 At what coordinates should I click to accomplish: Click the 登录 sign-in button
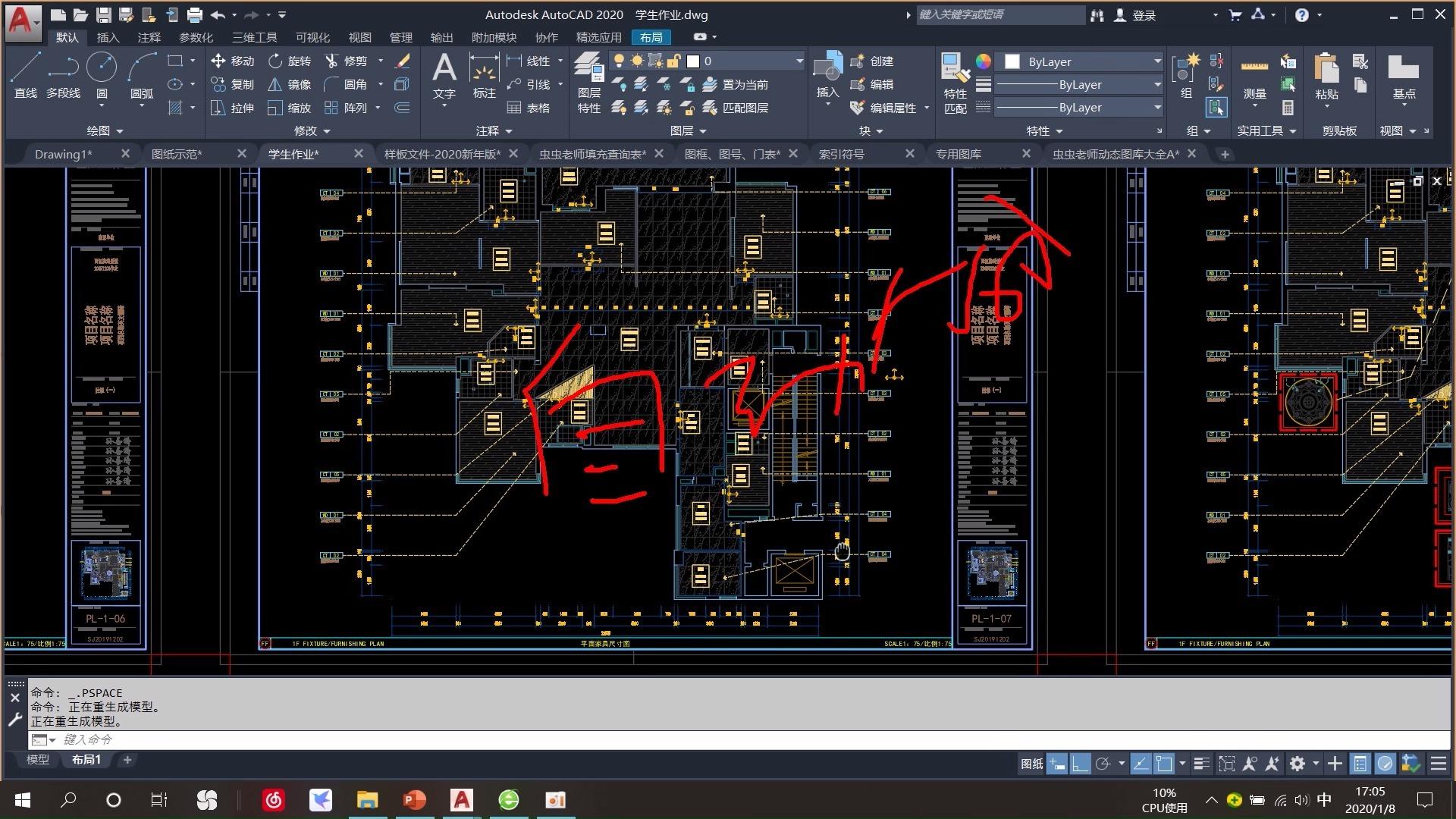coord(1135,15)
